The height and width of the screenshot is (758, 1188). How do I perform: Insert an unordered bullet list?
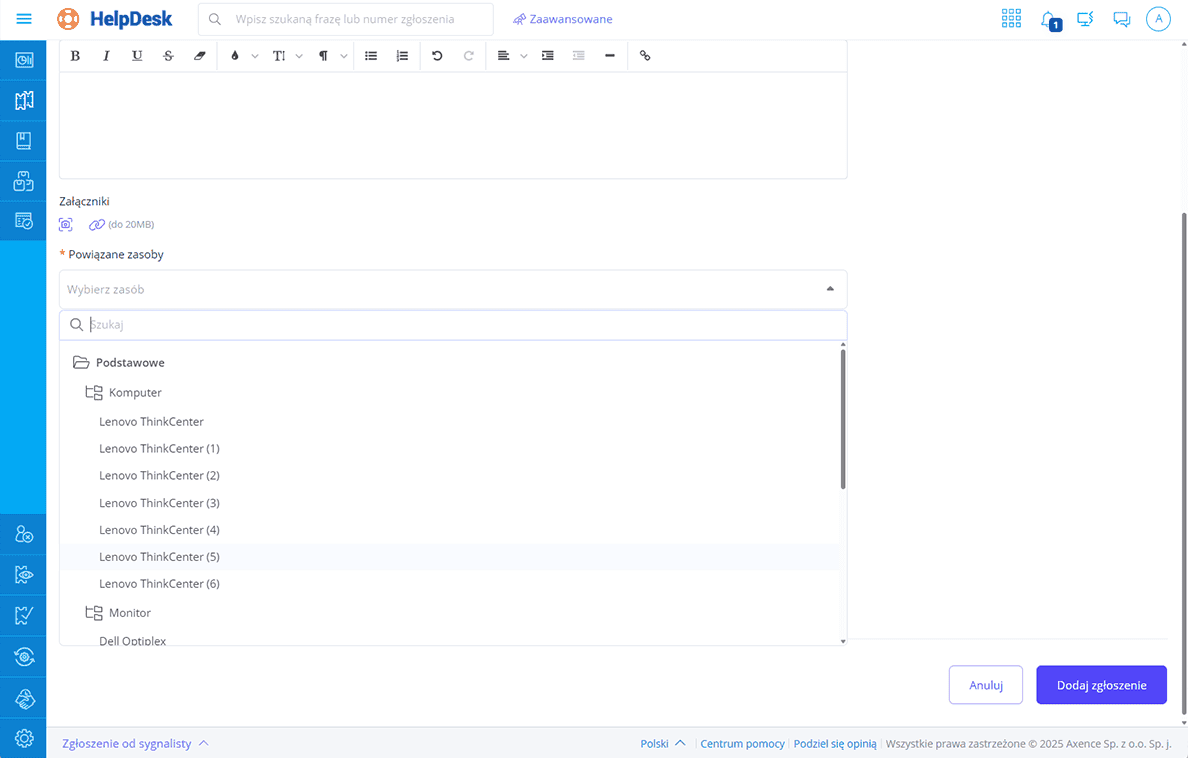coord(371,56)
